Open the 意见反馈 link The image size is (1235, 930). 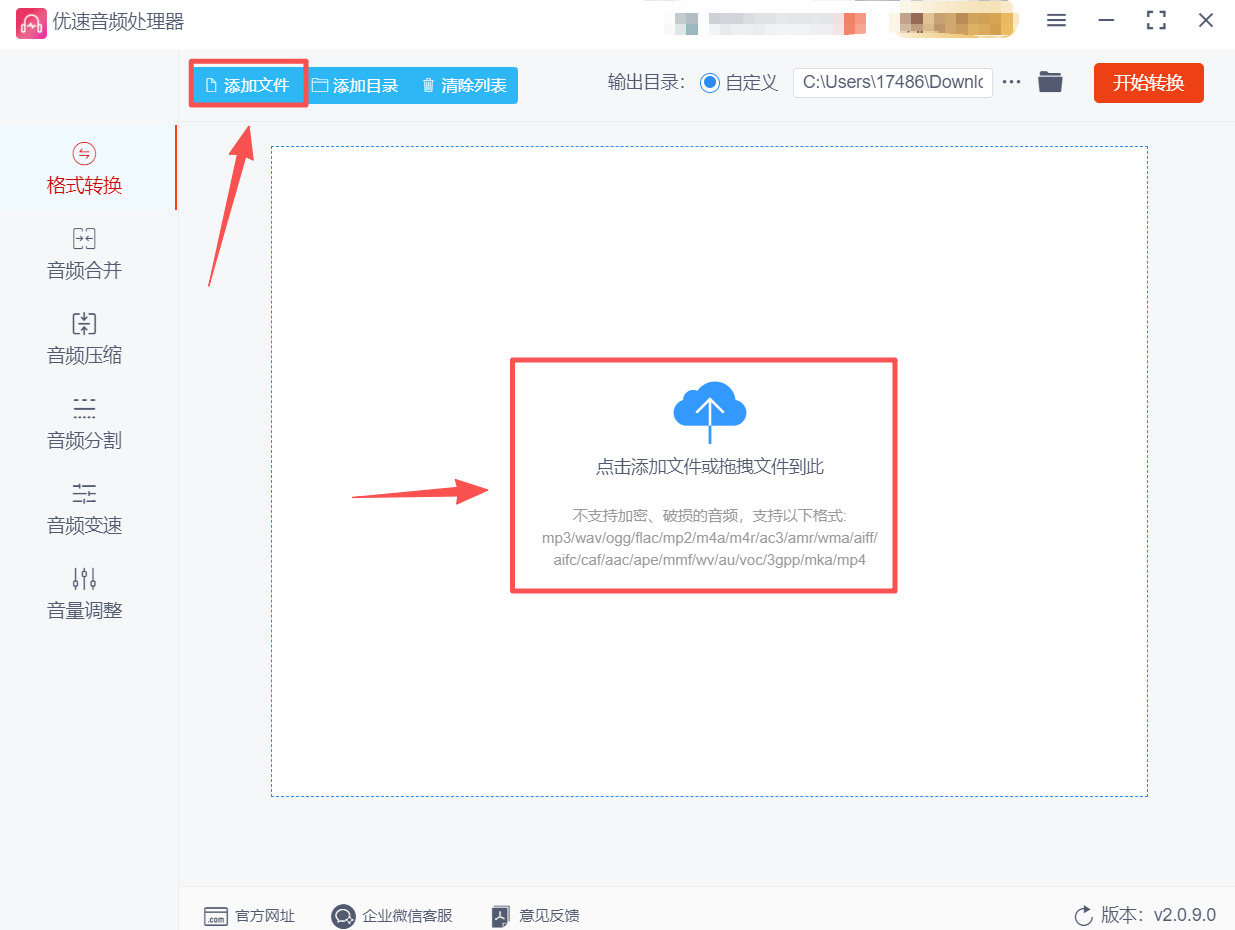click(535, 915)
